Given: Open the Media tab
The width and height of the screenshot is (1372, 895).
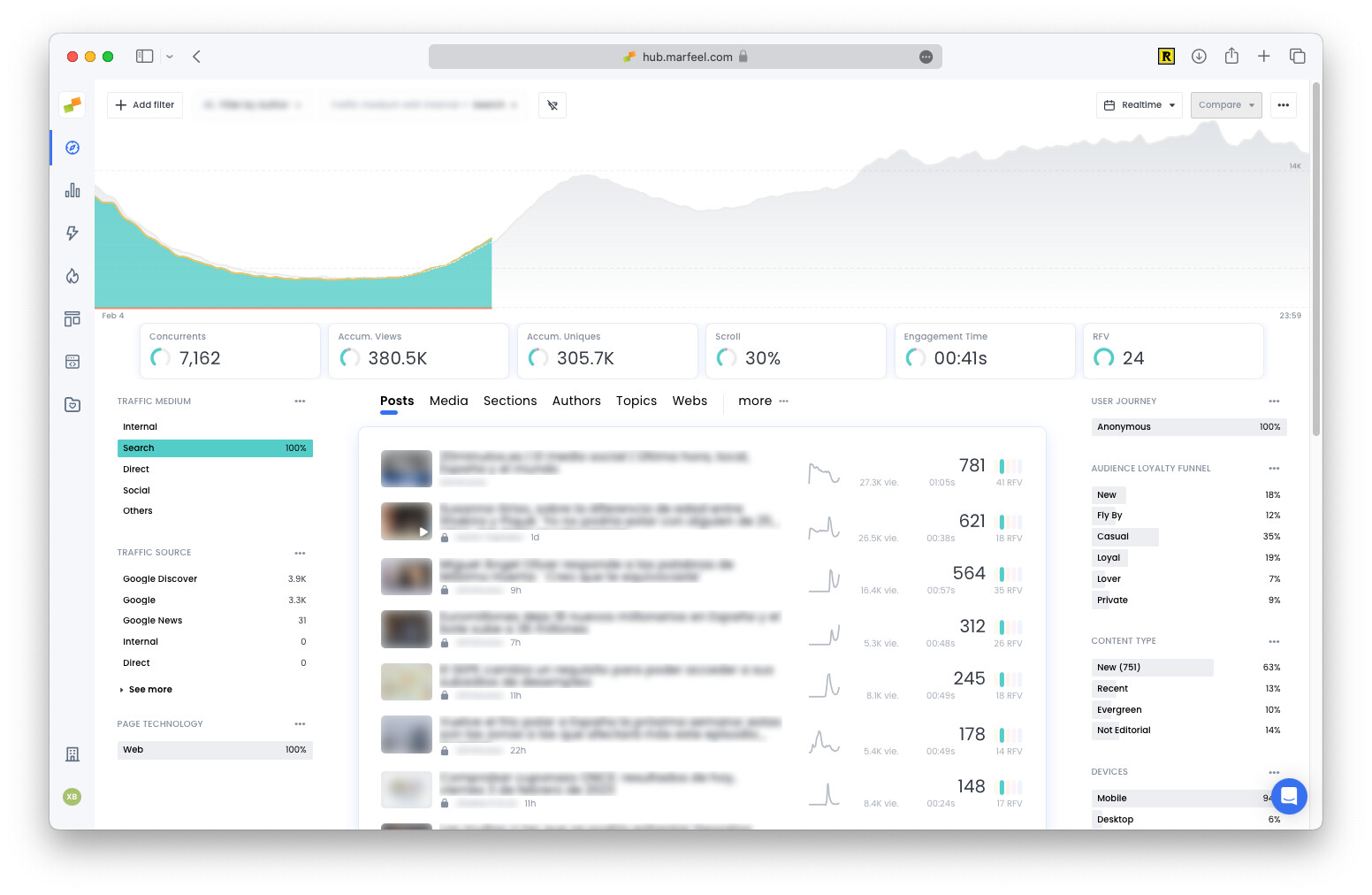Looking at the screenshot, I should click(x=448, y=401).
